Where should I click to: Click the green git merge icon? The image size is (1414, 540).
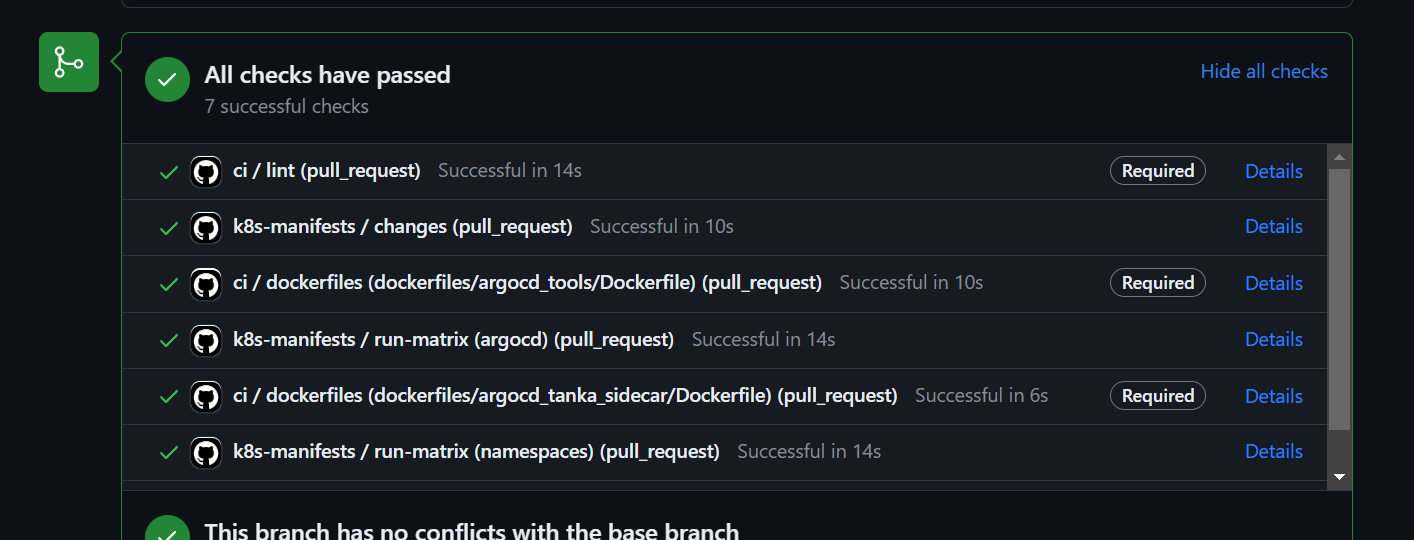pos(69,62)
